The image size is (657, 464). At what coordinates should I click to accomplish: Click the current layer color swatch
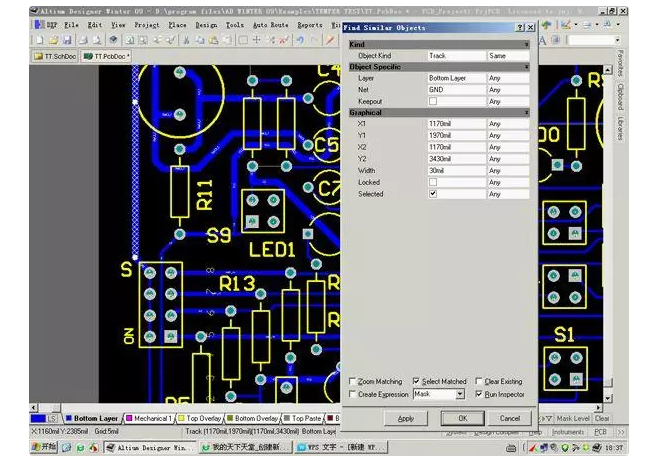[x=37, y=418]
